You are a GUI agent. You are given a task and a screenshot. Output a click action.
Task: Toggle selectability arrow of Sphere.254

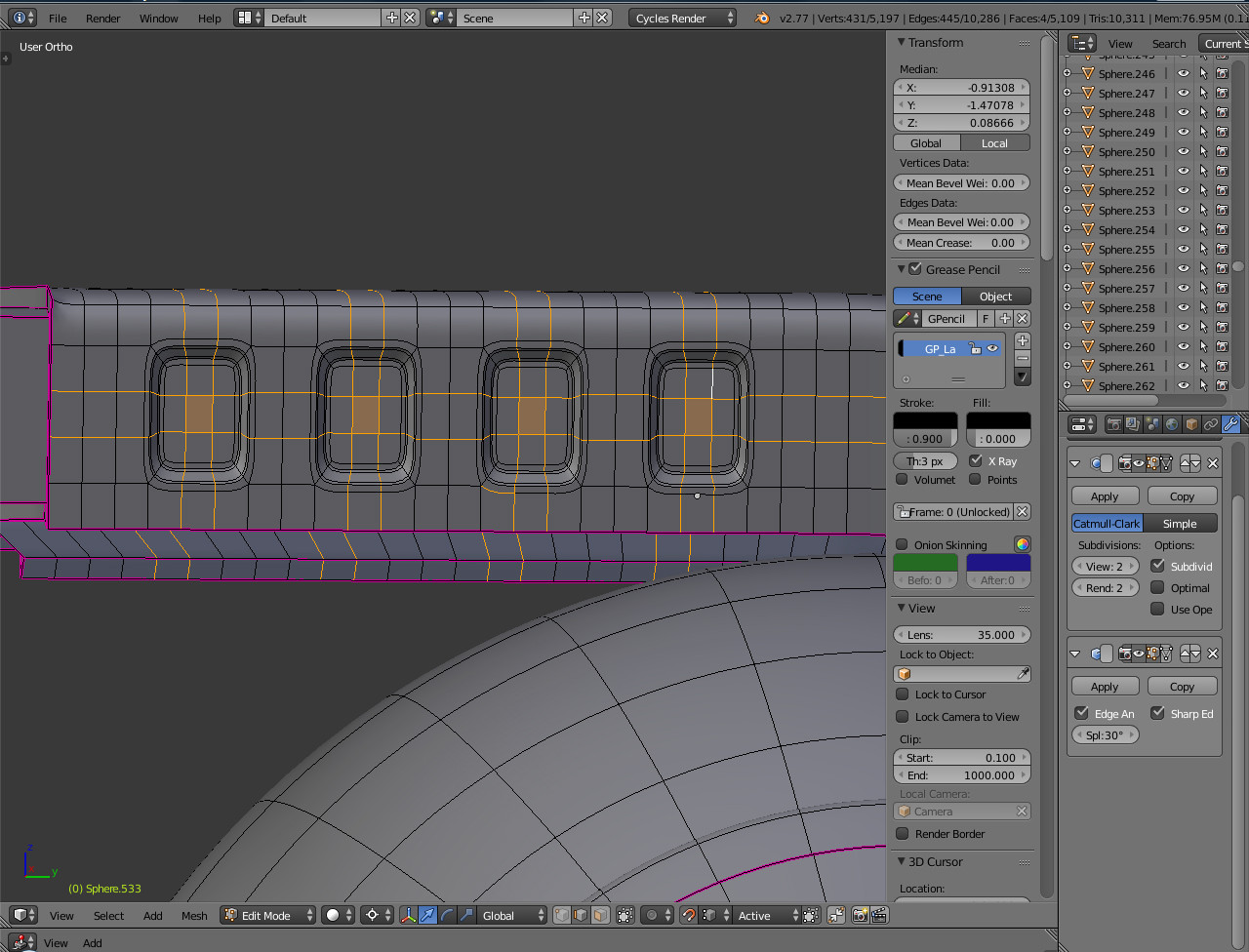click(1203, 229)
